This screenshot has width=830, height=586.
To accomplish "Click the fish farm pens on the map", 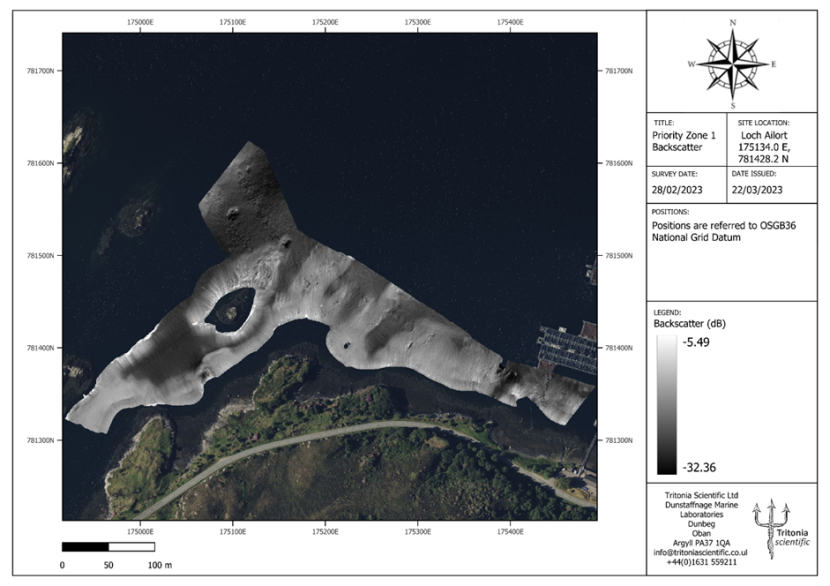I will tap(567, 348).
